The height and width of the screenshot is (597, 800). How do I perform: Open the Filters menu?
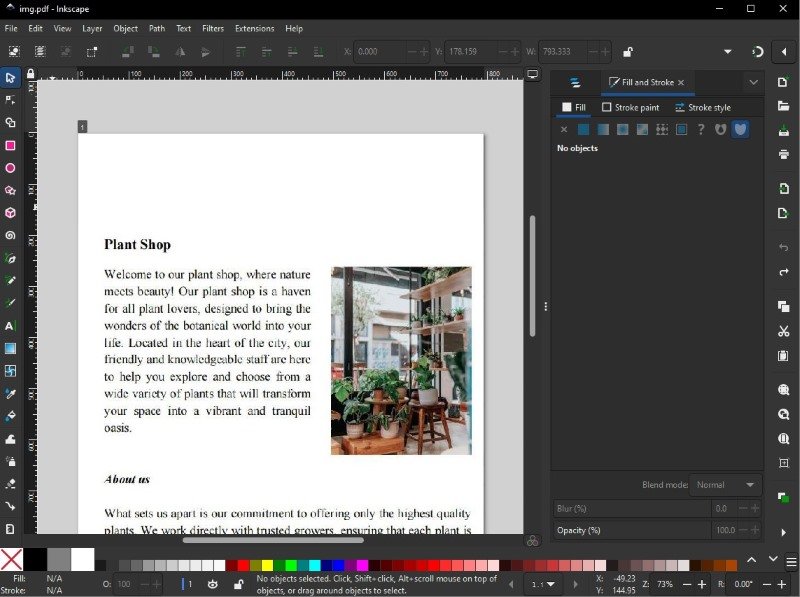tap(213, 29)
